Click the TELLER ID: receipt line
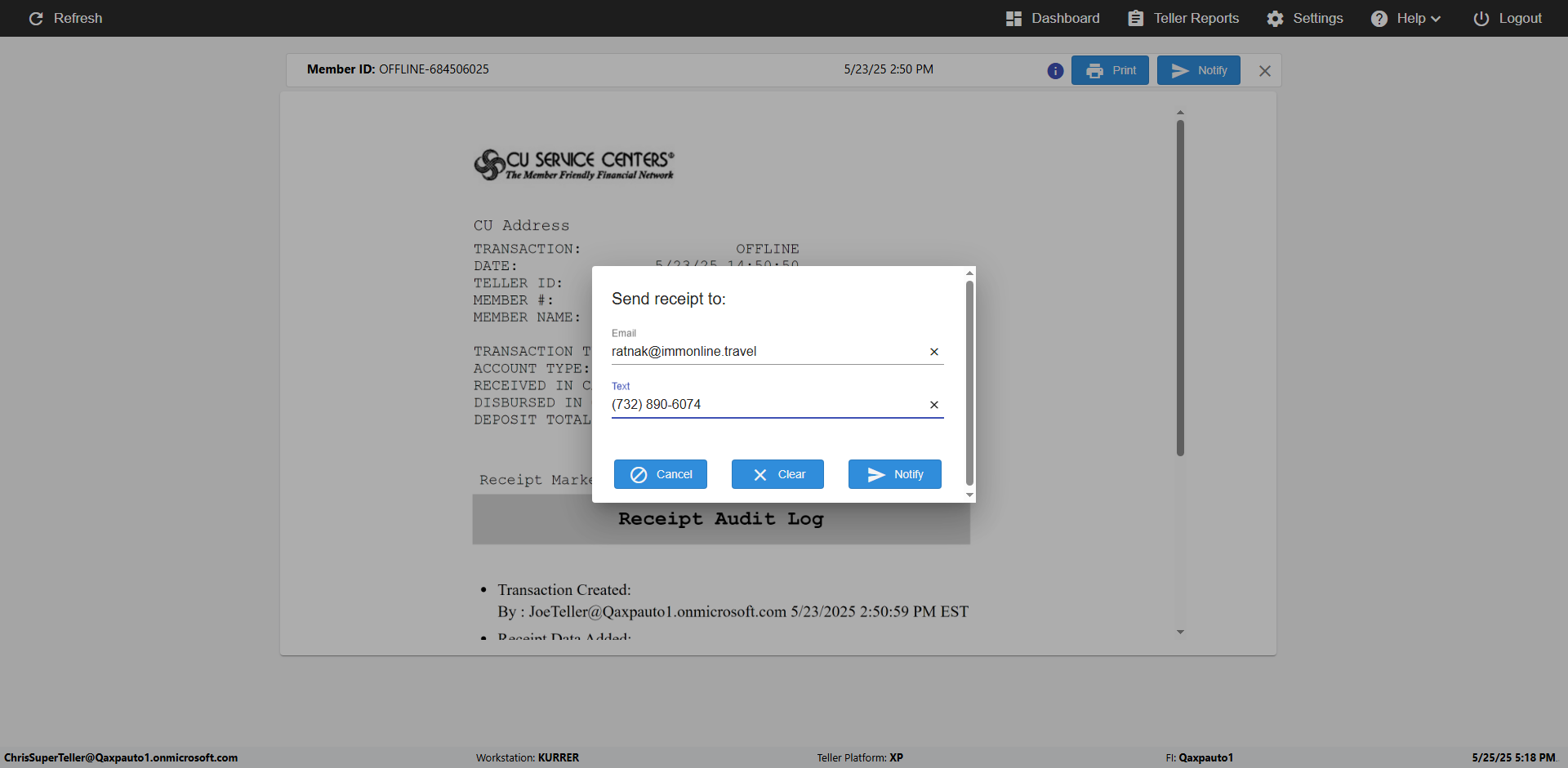Image resolution: width=1568 pixels, height=768 pixels. point(519,283)
